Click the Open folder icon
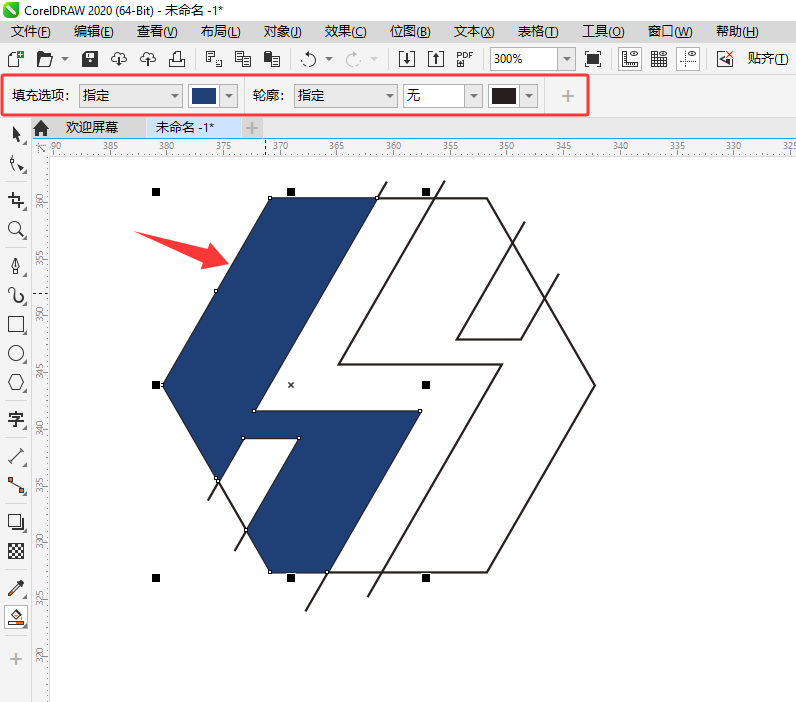 45,59
